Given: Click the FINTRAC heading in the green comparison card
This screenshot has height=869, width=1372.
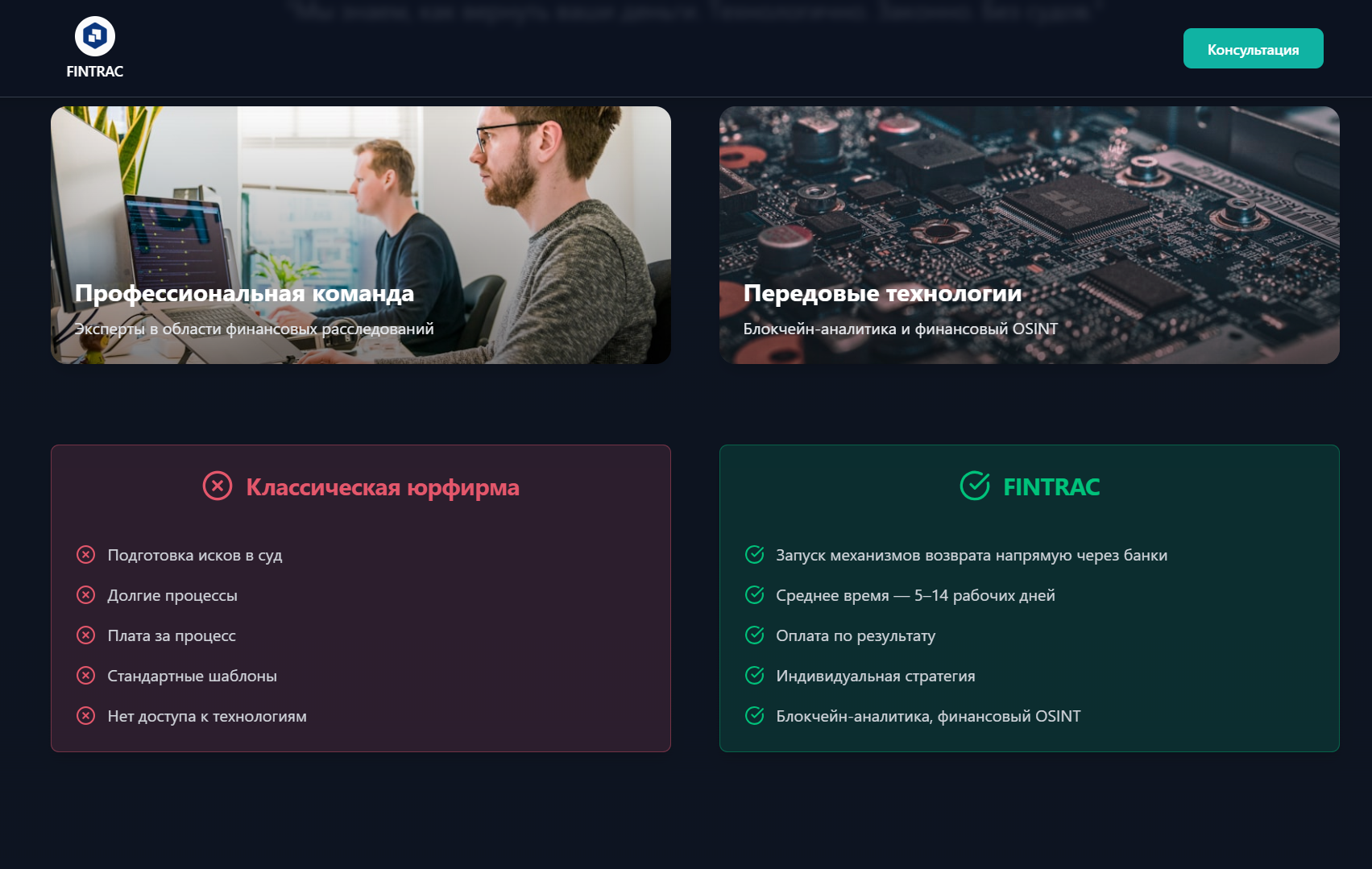Looking at the screenshot, I should click(x=1051, y=486).
